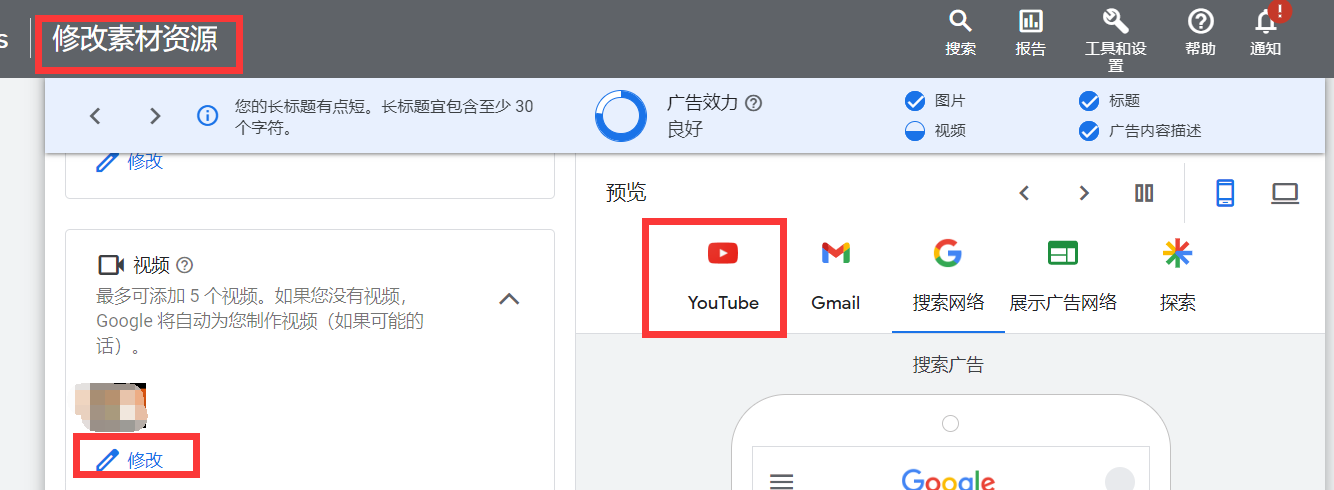Click the video camera icon in 视频 section
The image size is (1334, 490).
(x=110, y=265)
